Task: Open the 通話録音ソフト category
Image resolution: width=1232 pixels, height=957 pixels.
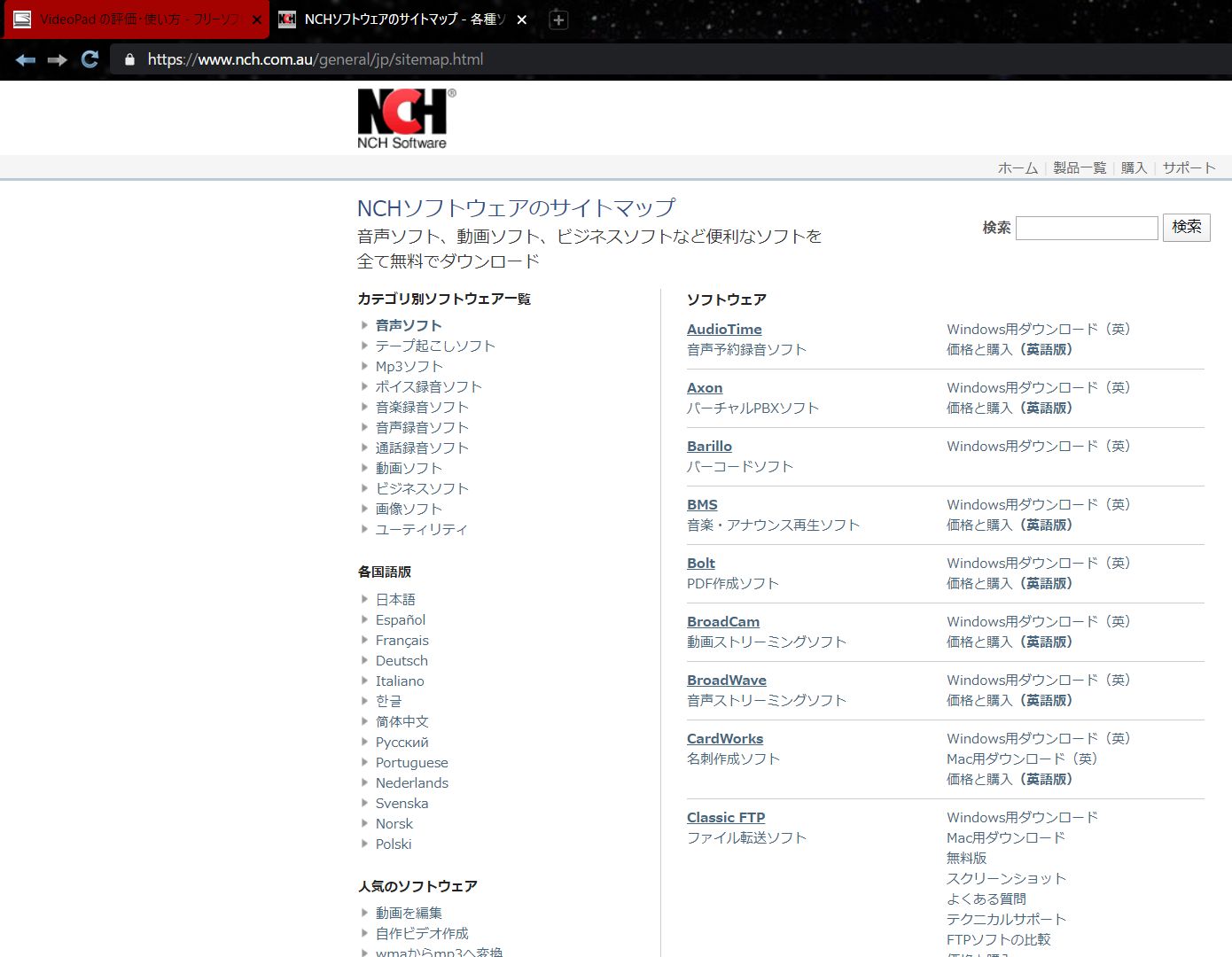Action: tap(422, 447)
